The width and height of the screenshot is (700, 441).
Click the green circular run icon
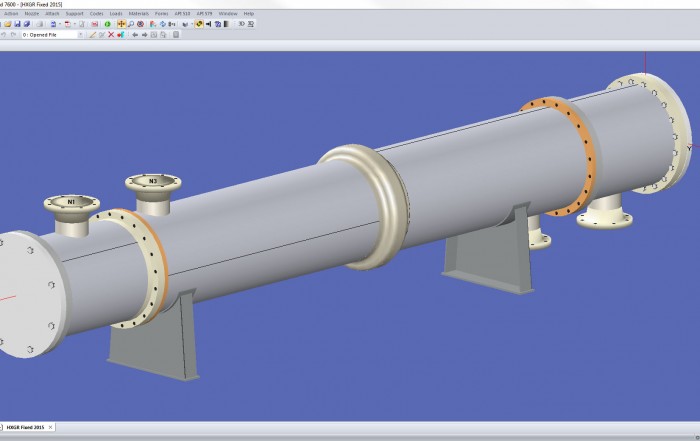(108, 24)
